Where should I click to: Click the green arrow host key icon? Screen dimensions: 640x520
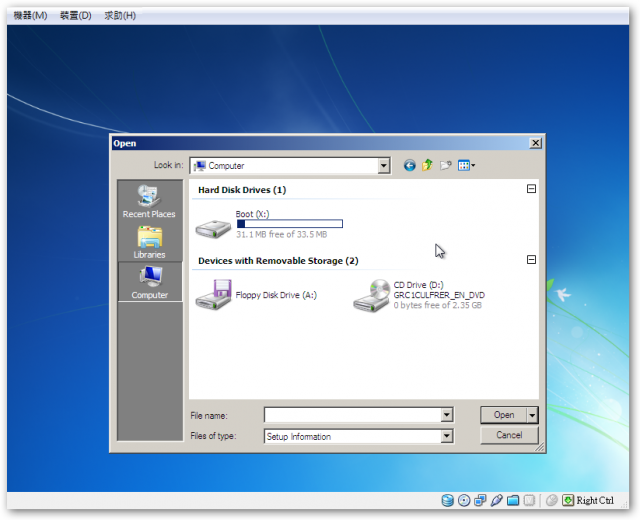[x=568, y=500]
